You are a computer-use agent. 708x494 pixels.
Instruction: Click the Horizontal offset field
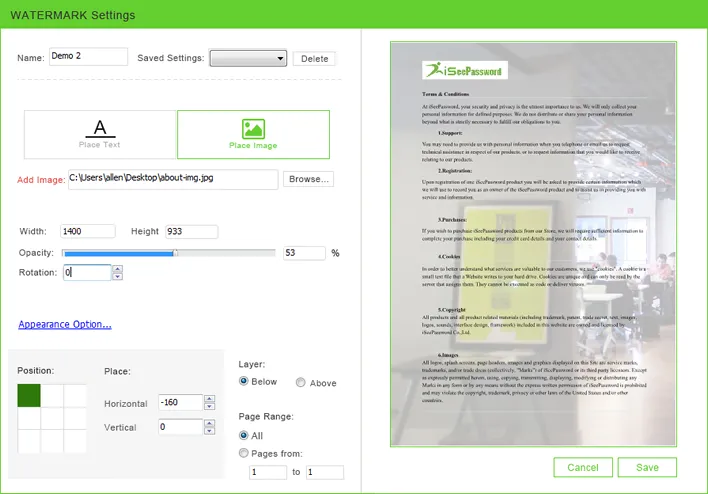(x=181, y=402)
